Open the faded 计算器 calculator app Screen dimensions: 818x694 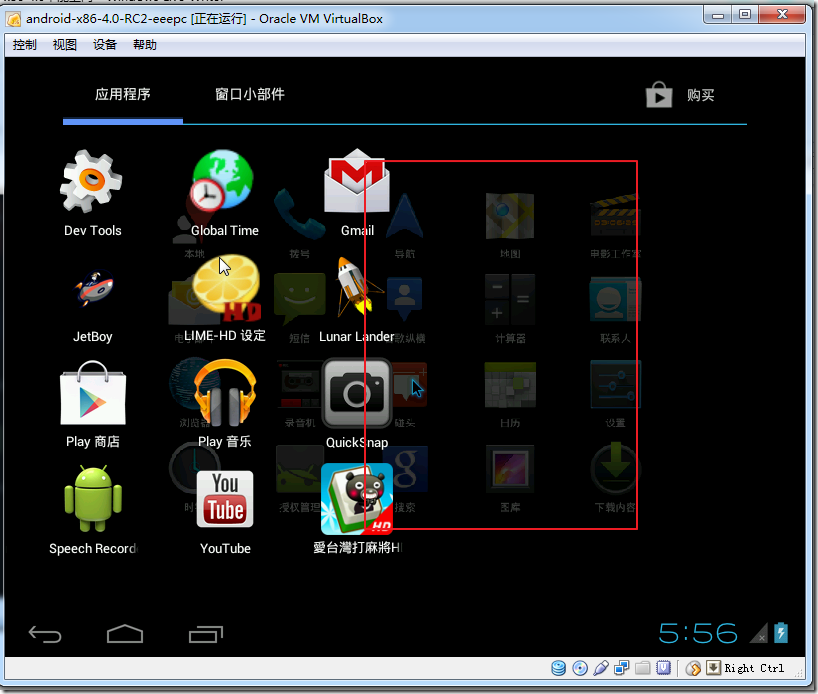pos(510,300)
